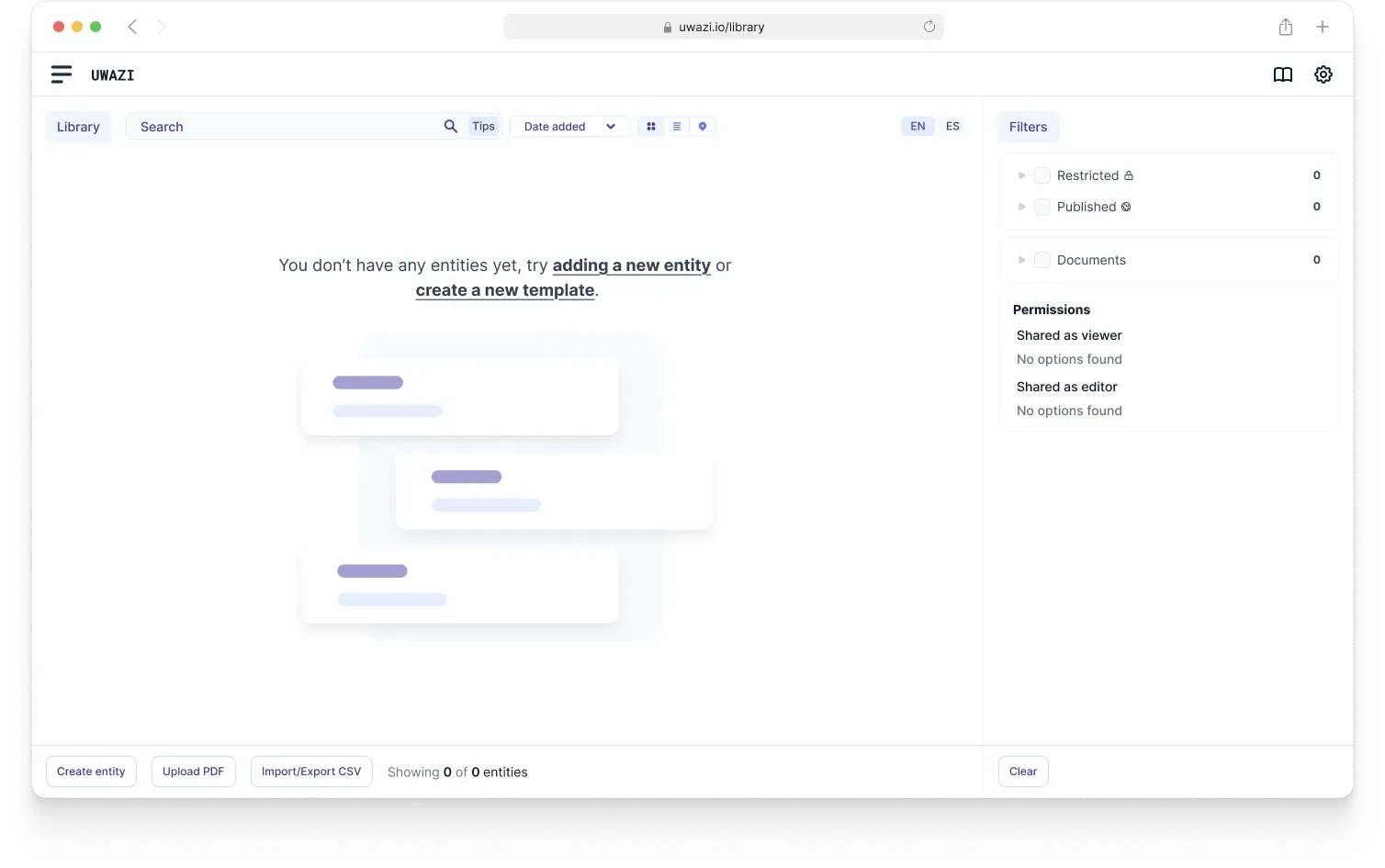Check the Published filter checkbox
Viewport: 1385px width, 868px height.
click(x=1042, y=207)
